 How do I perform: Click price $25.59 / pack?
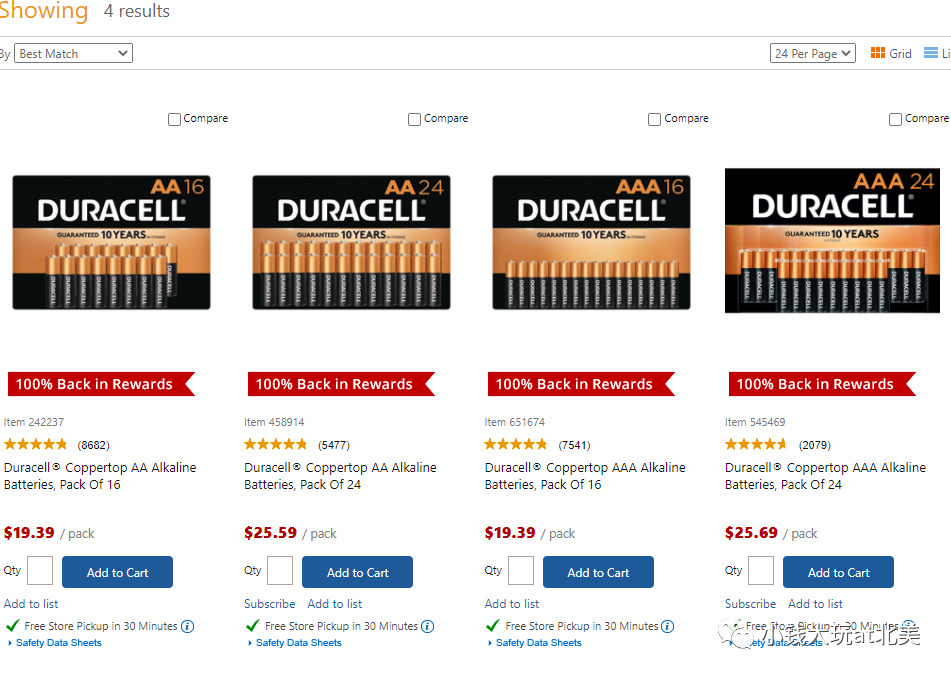click(290, 533)
